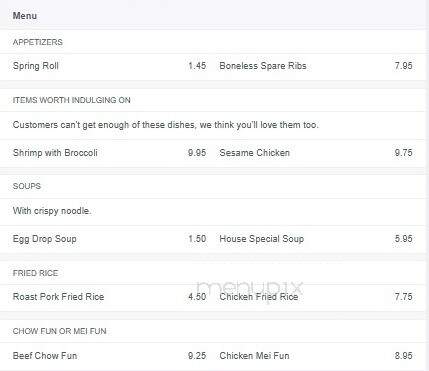
Task: Select Beef Chow Fun
Action: (45, 356)
